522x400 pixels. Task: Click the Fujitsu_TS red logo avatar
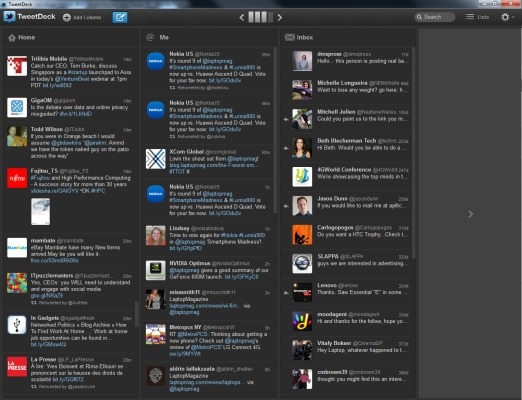[17, 178]
